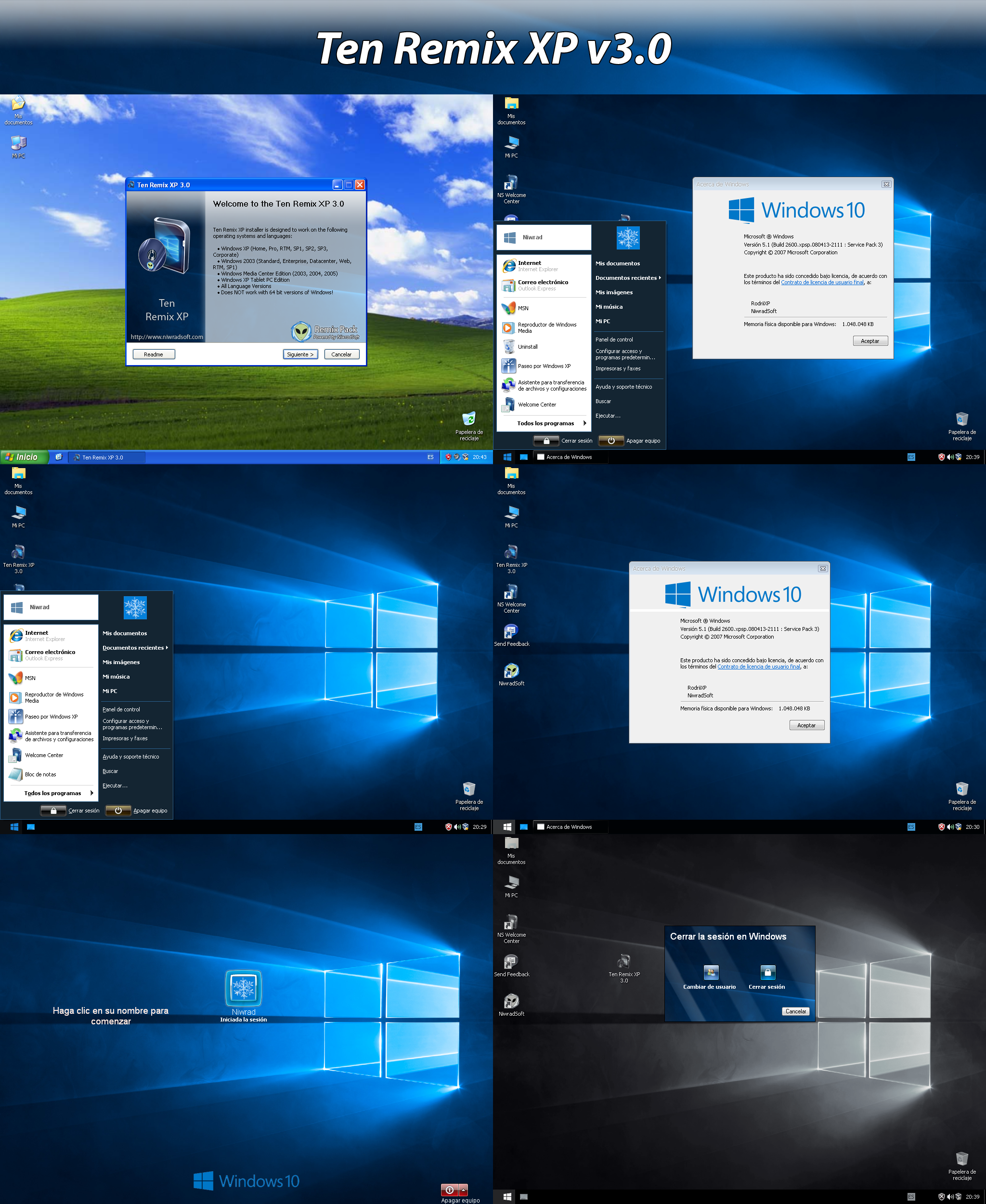Open the grayscale Papelera de reciclaje icon
986x1204 pixels.
962,1166
